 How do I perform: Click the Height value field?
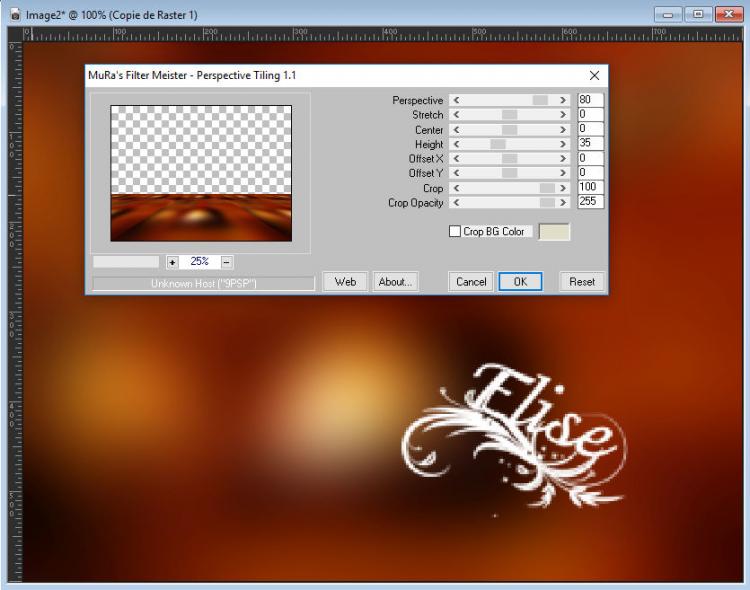pos(590,144)
